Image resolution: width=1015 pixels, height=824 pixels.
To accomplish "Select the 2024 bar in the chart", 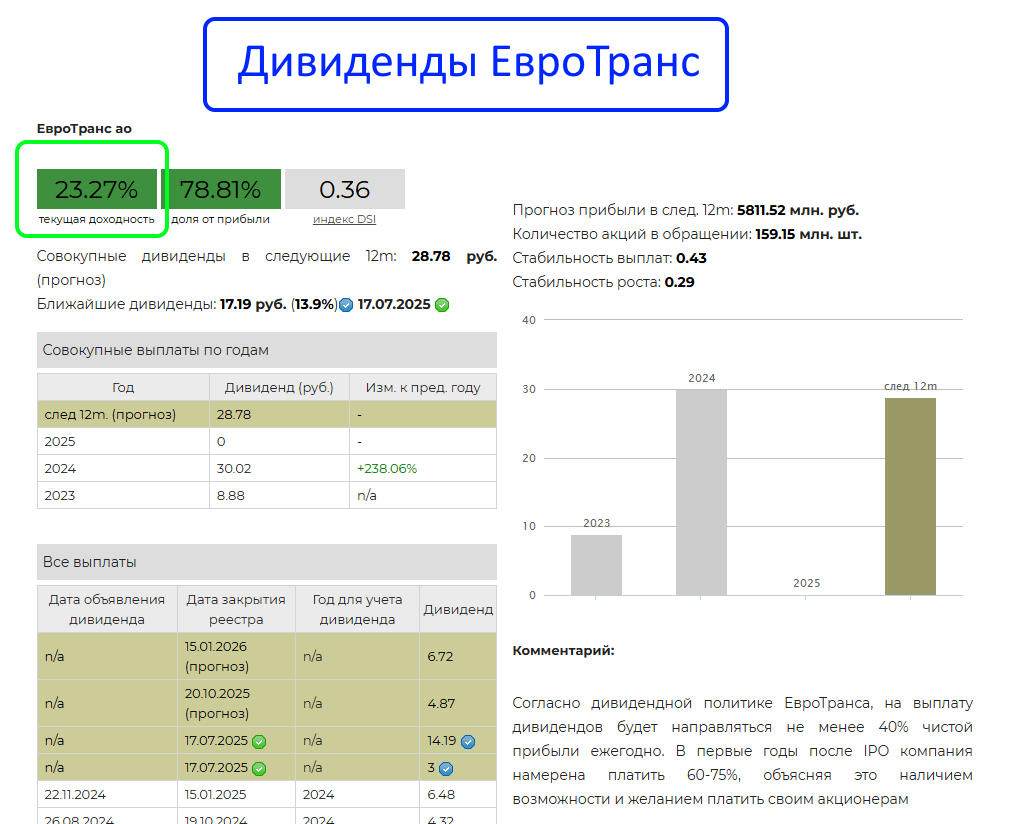I will [701, 492].
